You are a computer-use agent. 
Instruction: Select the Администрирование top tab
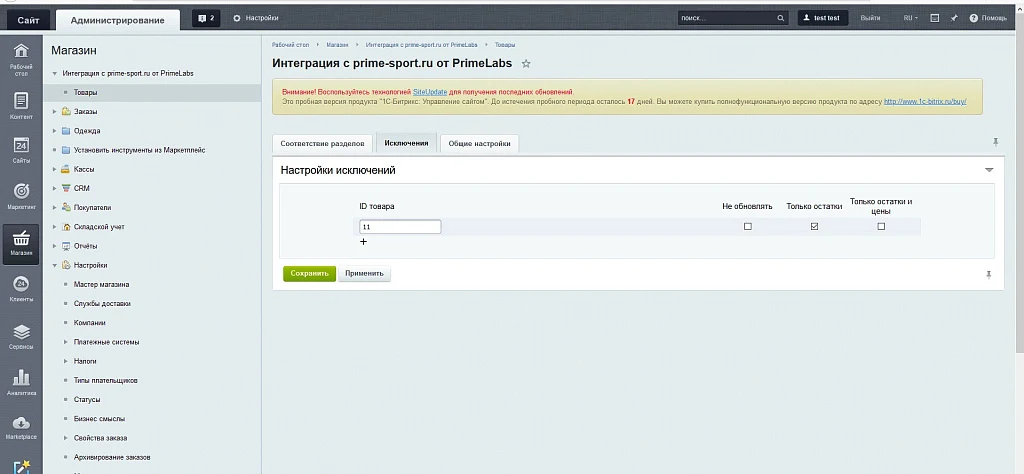point(118,20)
